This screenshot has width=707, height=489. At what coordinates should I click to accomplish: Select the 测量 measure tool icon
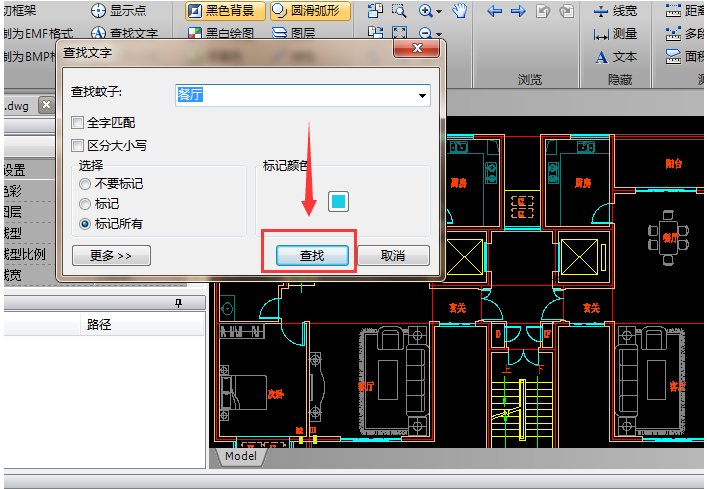coord(601,34)
